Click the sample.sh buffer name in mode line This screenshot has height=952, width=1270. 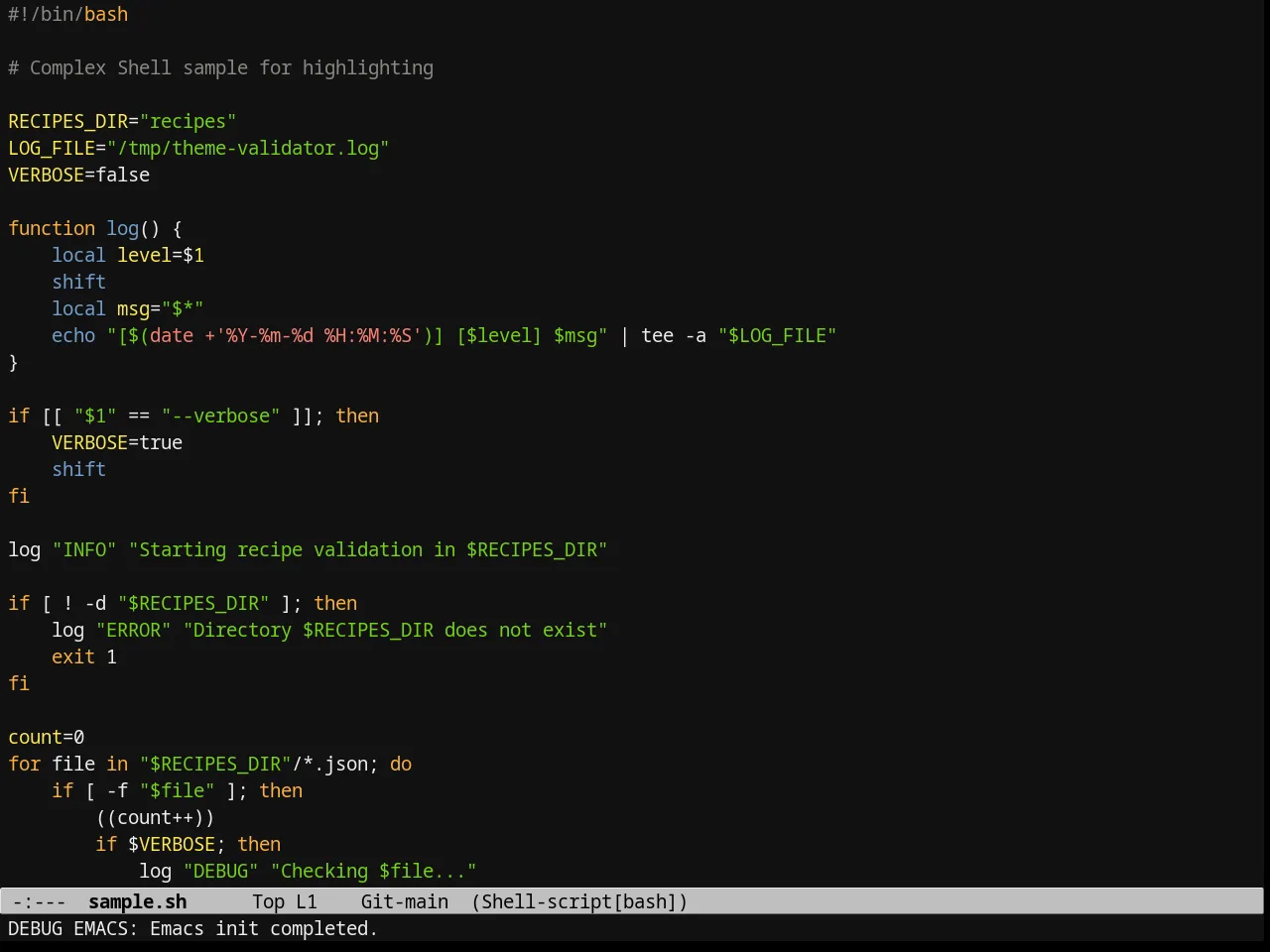pyautogui.click(x=138, y=901)
